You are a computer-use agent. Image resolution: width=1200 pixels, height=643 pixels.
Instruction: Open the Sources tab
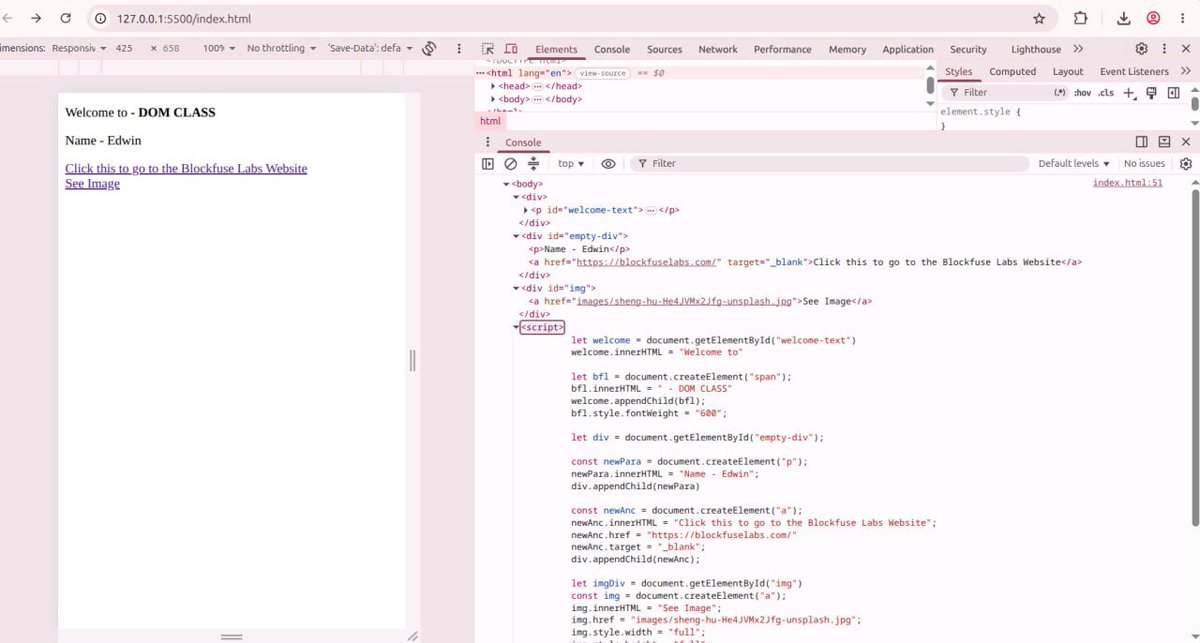664,49
